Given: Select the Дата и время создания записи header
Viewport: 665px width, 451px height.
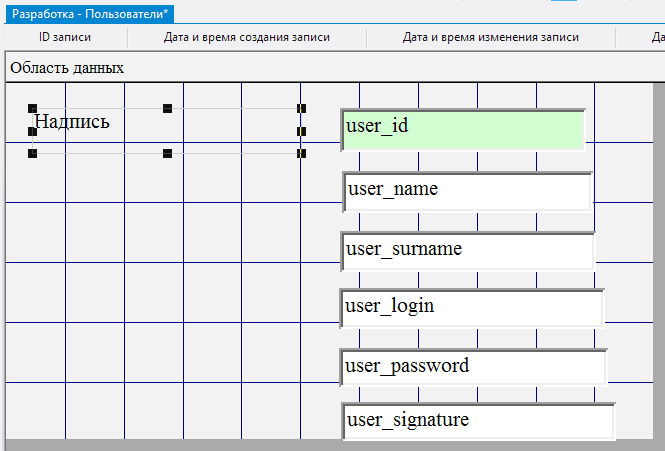Looking at the screenshot, I should click(x=247, y=38).
